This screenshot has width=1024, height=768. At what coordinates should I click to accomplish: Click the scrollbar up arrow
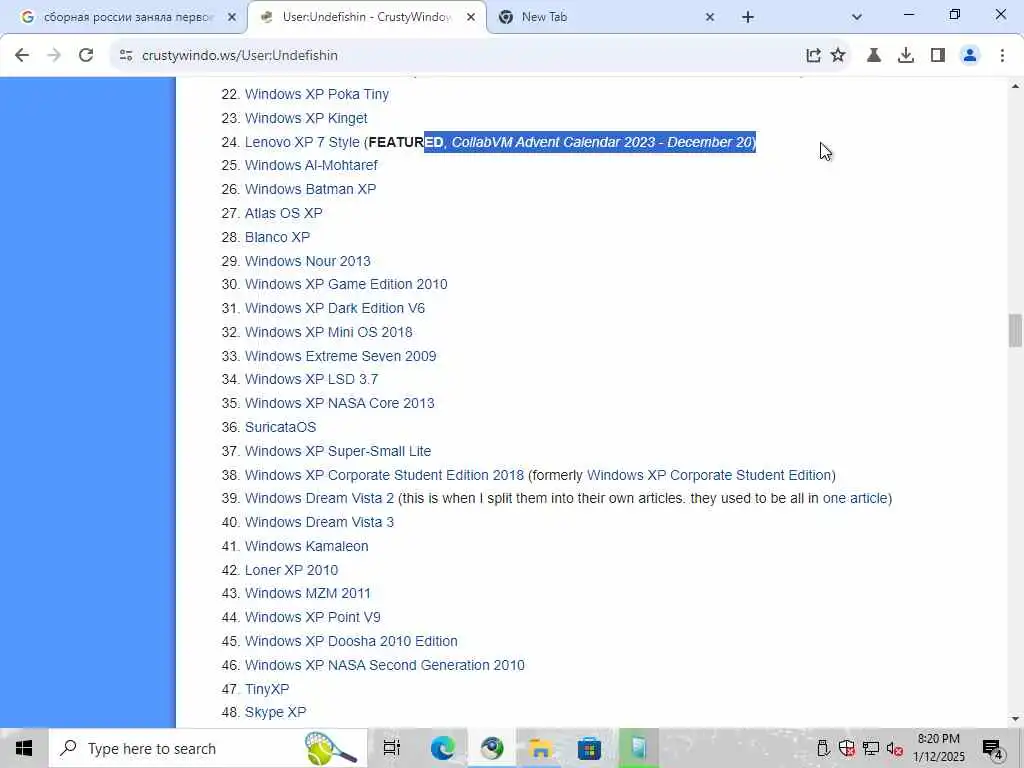tap(1015, 86)
